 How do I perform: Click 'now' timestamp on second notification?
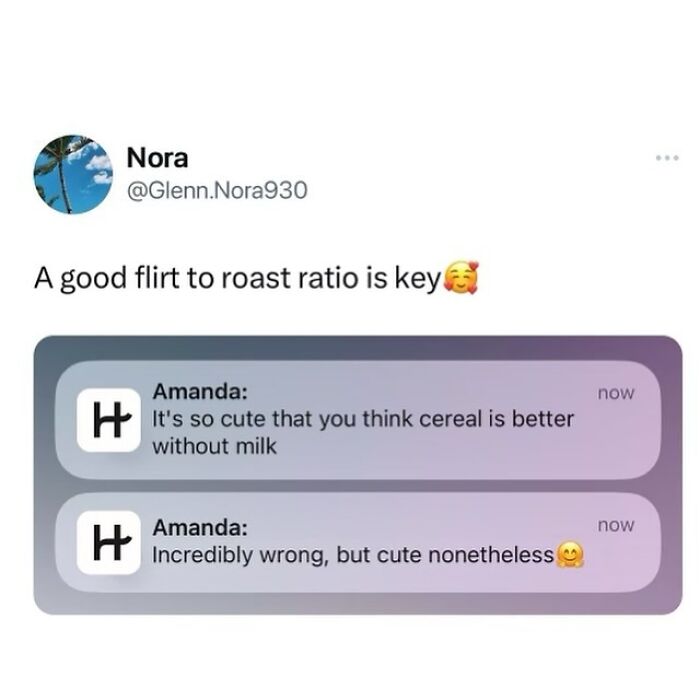coord(616,525)
